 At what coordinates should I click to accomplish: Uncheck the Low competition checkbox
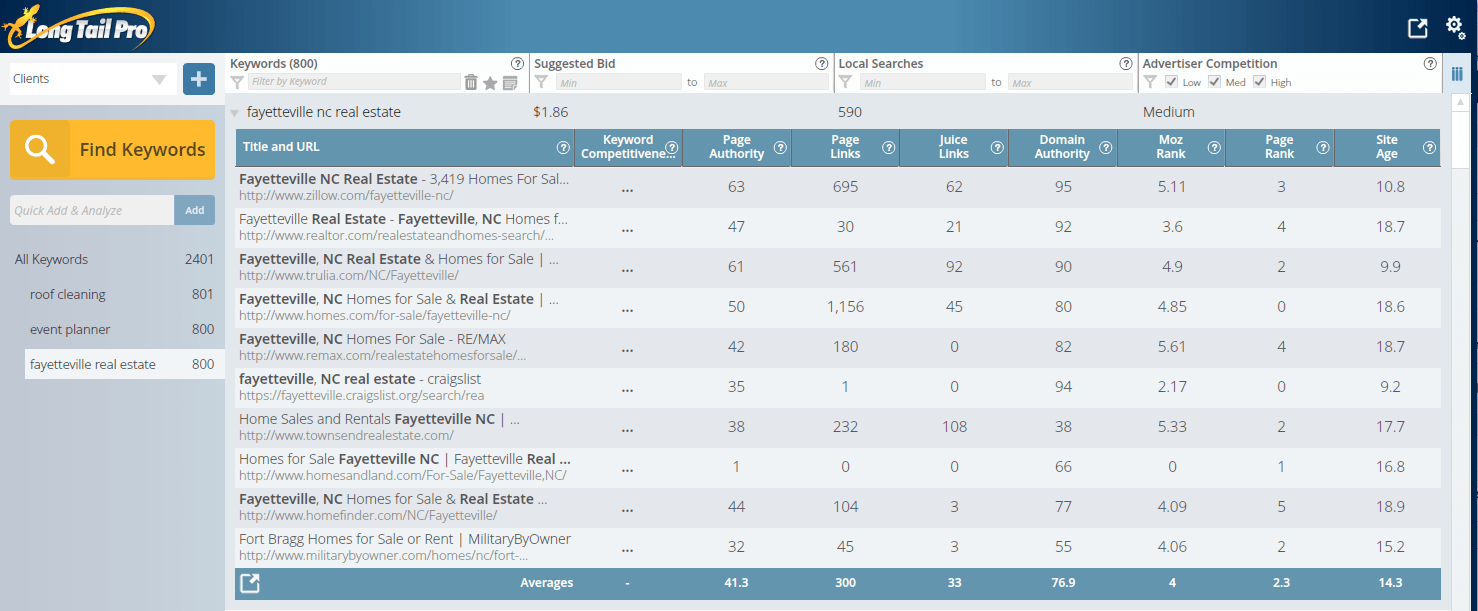pyautogui.click(x=1172, y=82)
